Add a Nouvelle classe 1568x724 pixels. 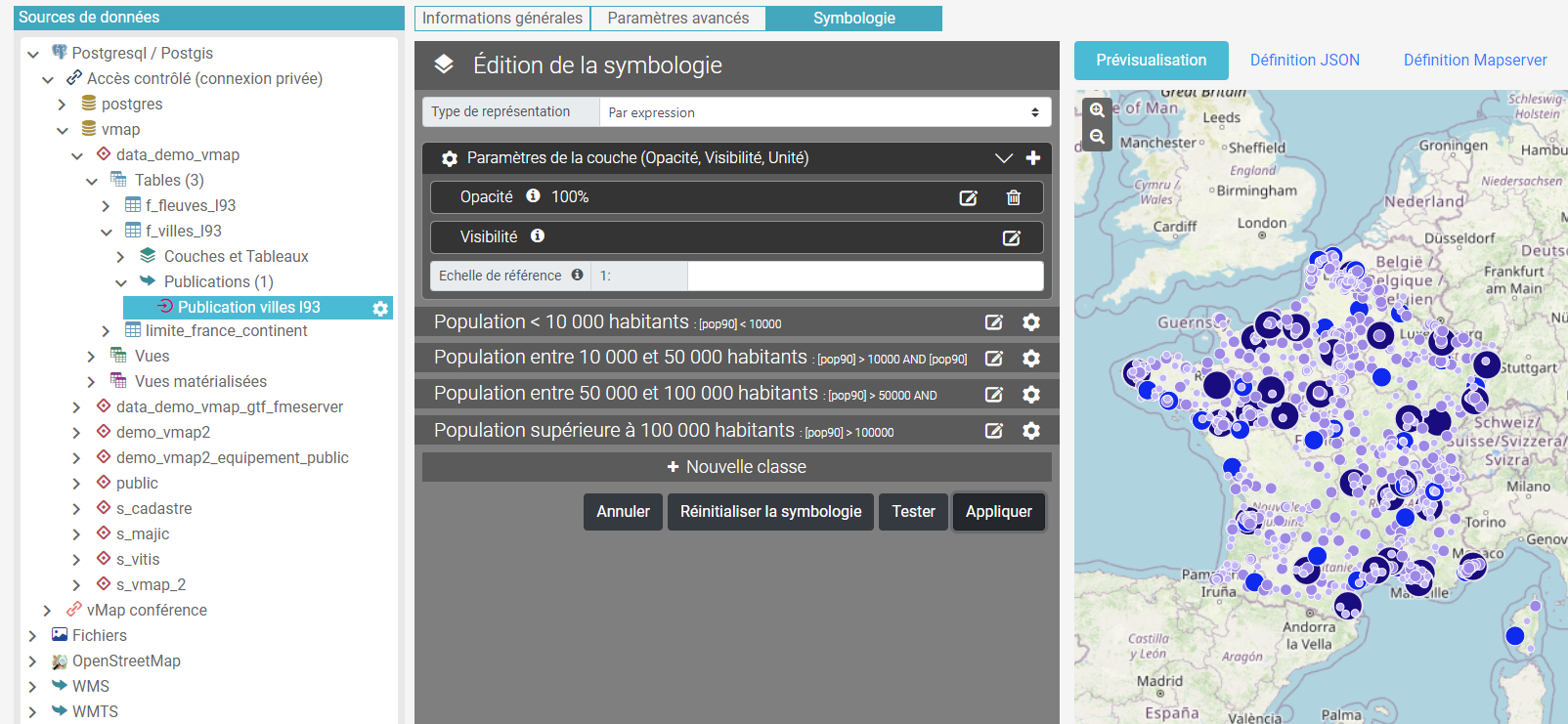point(737,467)
